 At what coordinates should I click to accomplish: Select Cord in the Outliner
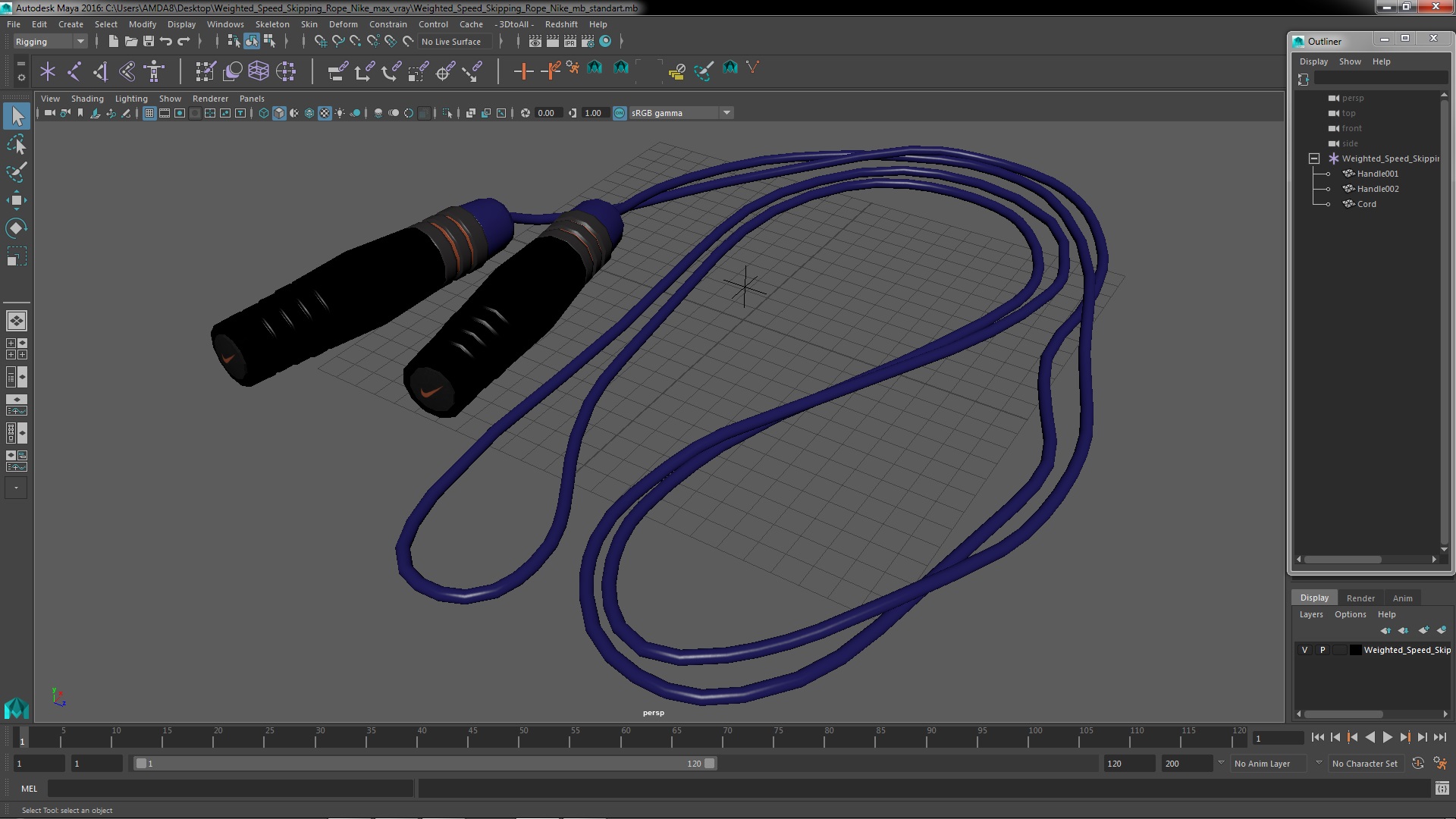coord(1367,204)
